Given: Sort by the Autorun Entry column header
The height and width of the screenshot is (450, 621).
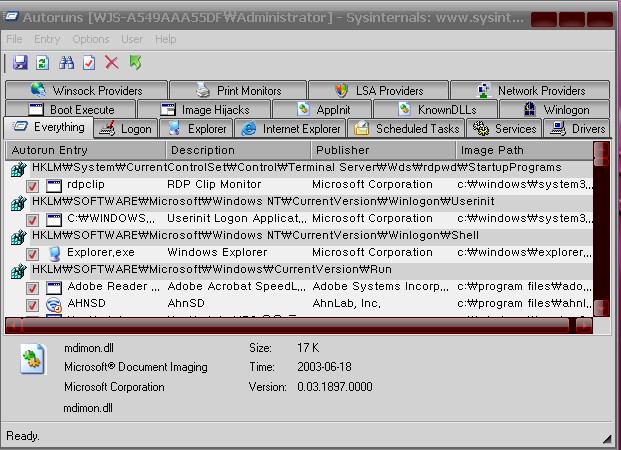Looking at the screenshot, I should (85, 150).
